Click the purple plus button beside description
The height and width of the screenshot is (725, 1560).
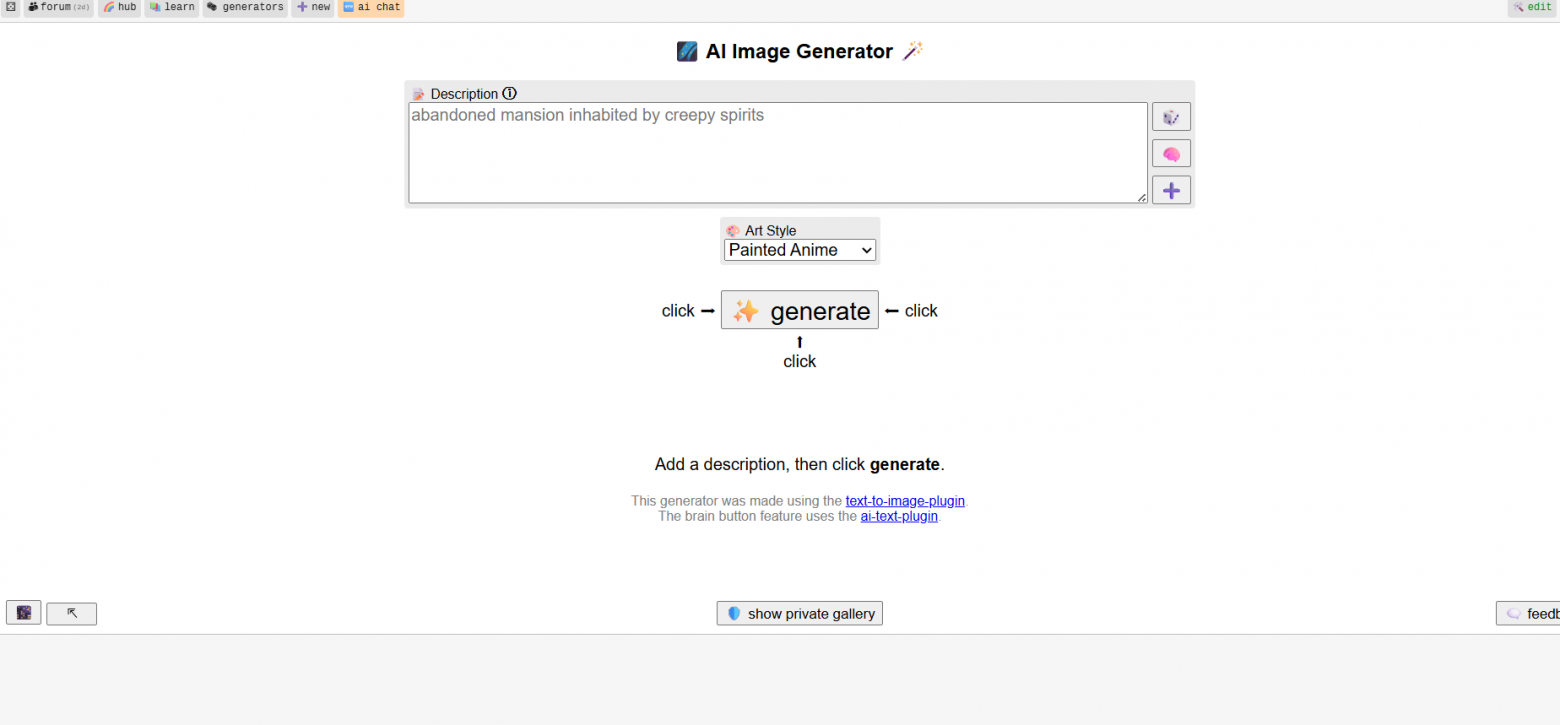pos(1171,190)
